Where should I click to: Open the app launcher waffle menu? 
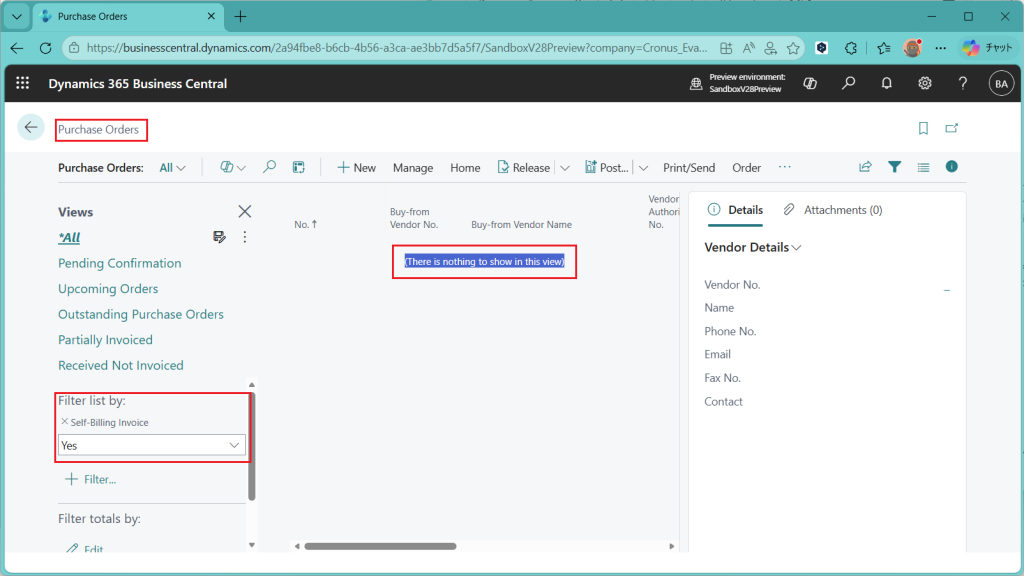click(x=22, y=84)
